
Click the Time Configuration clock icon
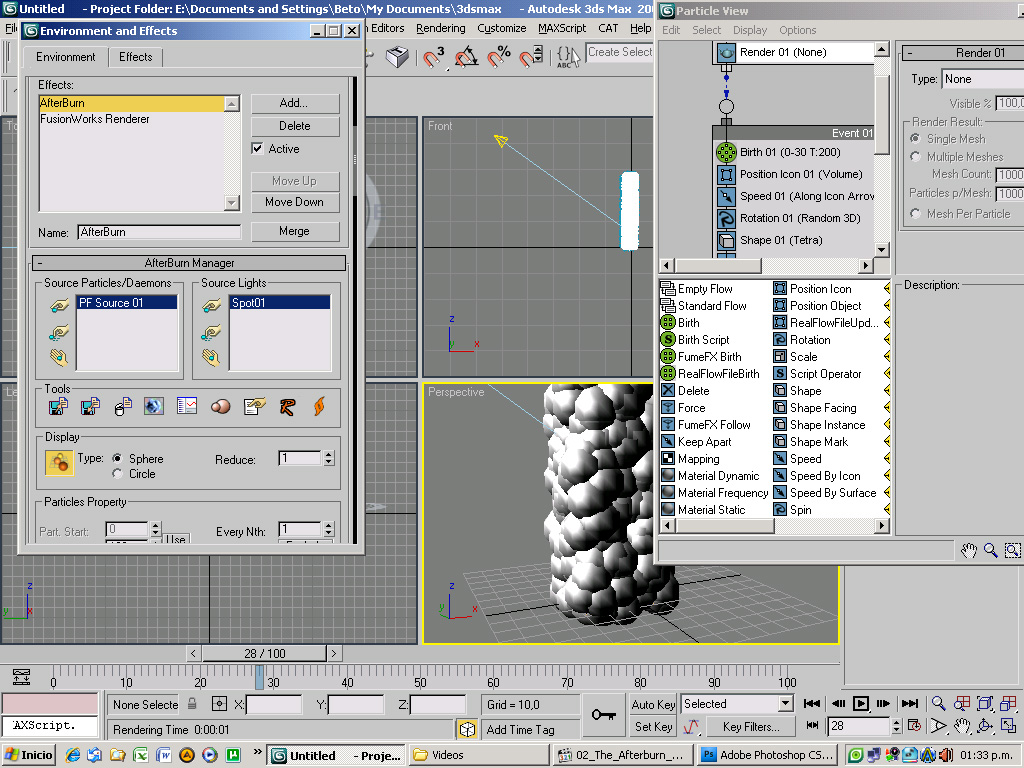914,726
